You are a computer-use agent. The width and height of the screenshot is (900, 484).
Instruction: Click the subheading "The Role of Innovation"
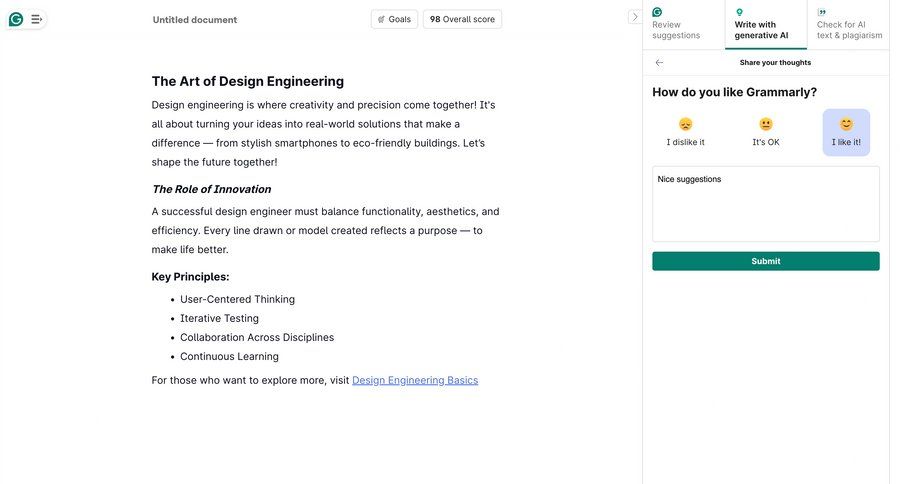(212, 189)
